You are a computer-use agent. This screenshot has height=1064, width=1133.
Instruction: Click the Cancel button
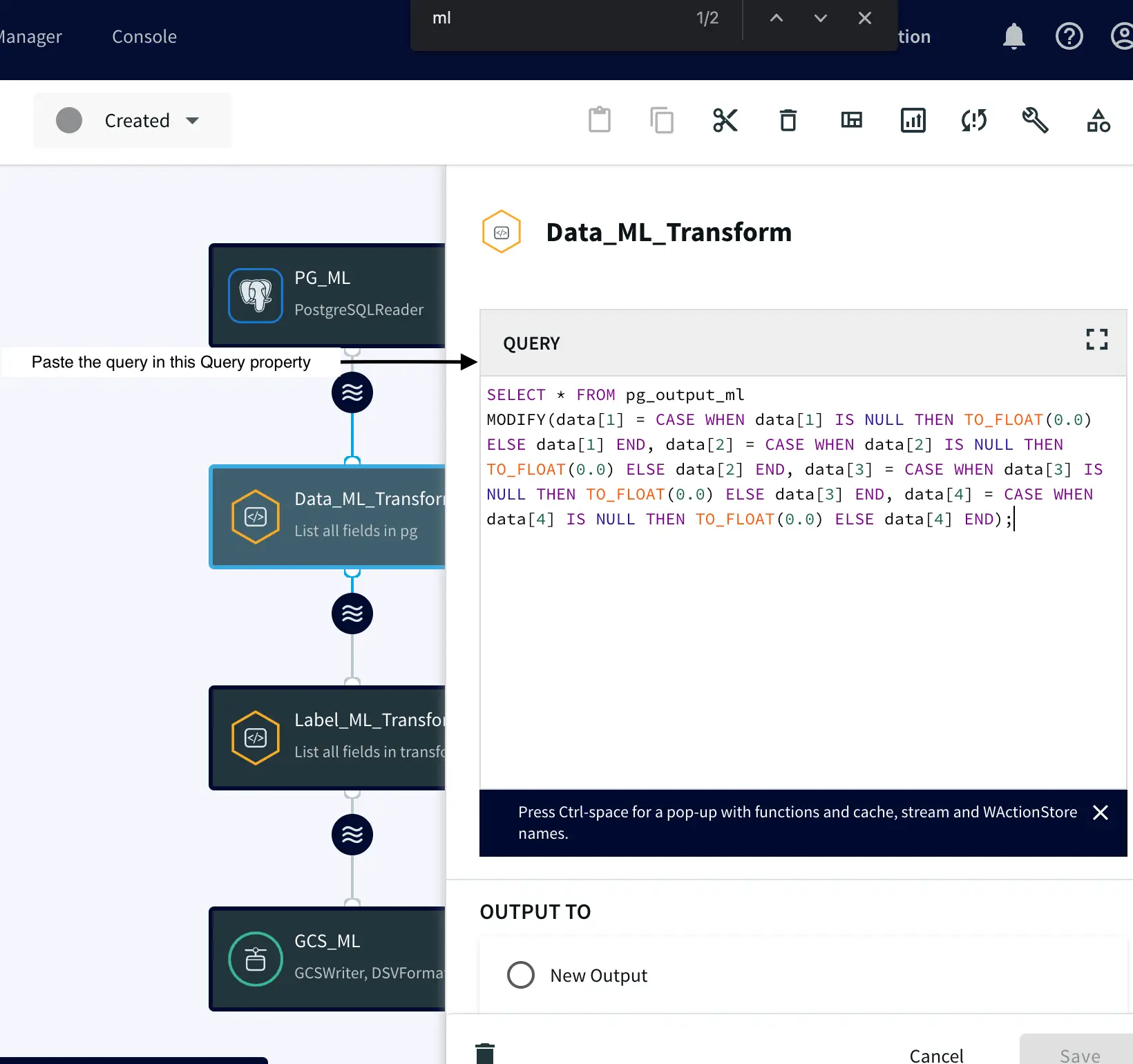click(x=936, y=1055)
